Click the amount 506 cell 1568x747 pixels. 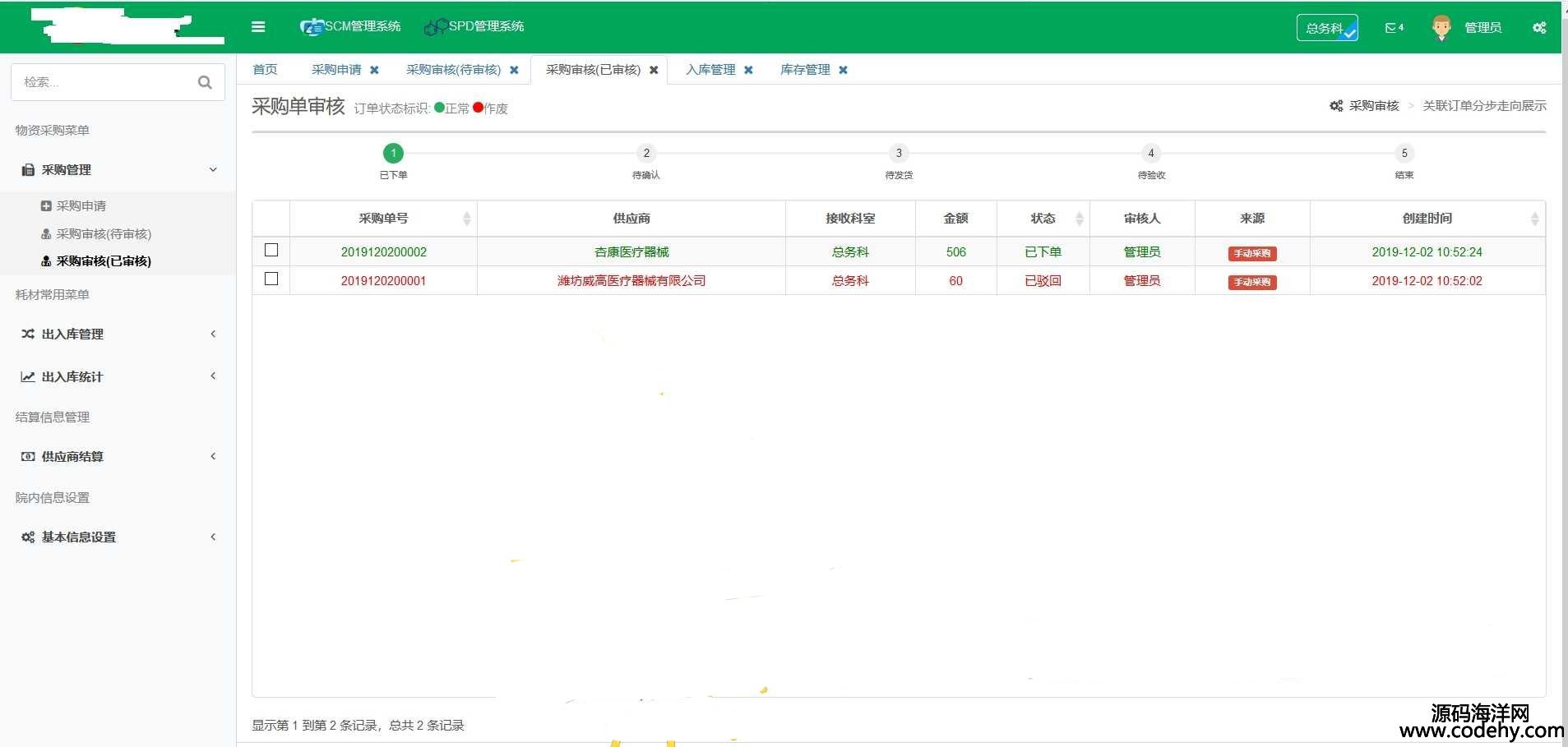pyautogui.click(x=955, y=252)
